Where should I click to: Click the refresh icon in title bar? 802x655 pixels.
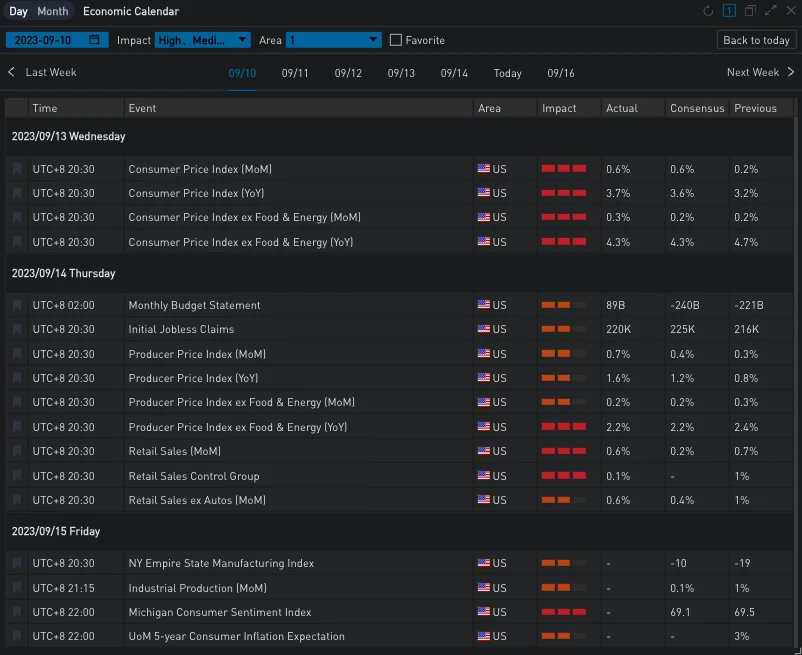coord(708,11)
